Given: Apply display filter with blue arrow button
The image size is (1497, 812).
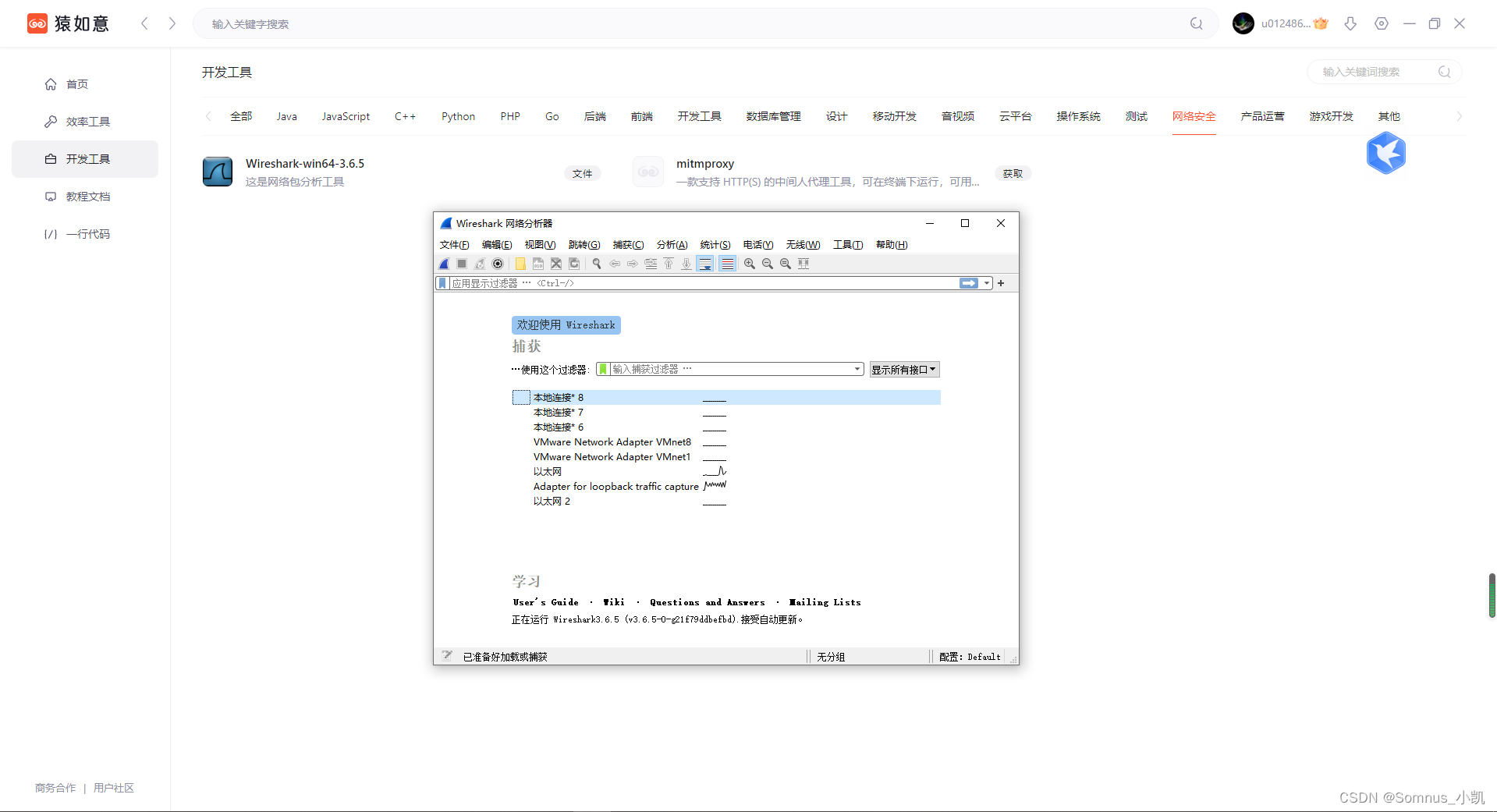Looking at the screenshot, I should coord(969,283).
